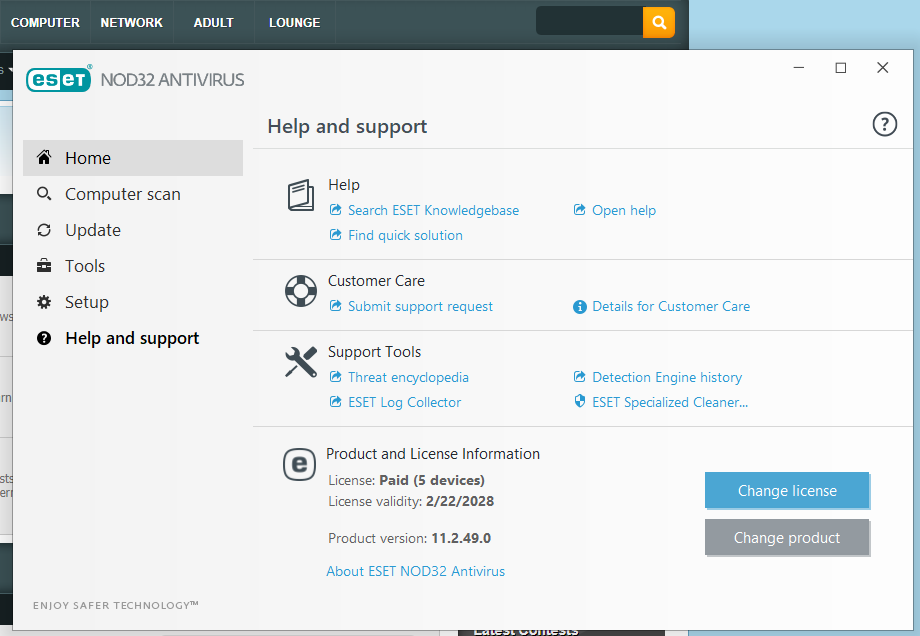Close the ESET window
Image resolution: width=920 pixels, height=636 pixels.
click(x=882, y=67)
